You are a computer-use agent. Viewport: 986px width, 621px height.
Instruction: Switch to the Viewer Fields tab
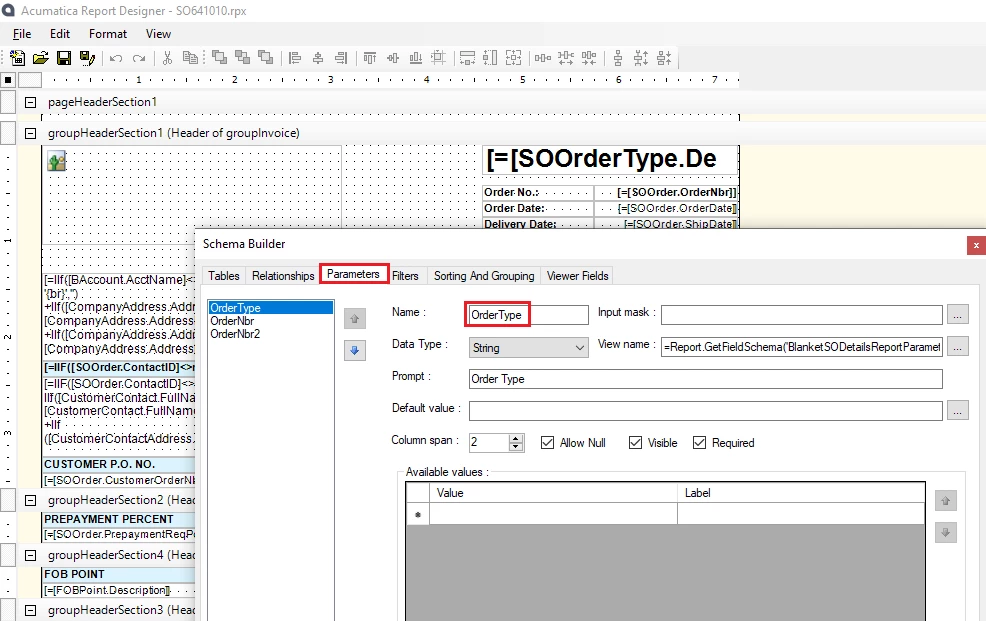coord(577,276)
